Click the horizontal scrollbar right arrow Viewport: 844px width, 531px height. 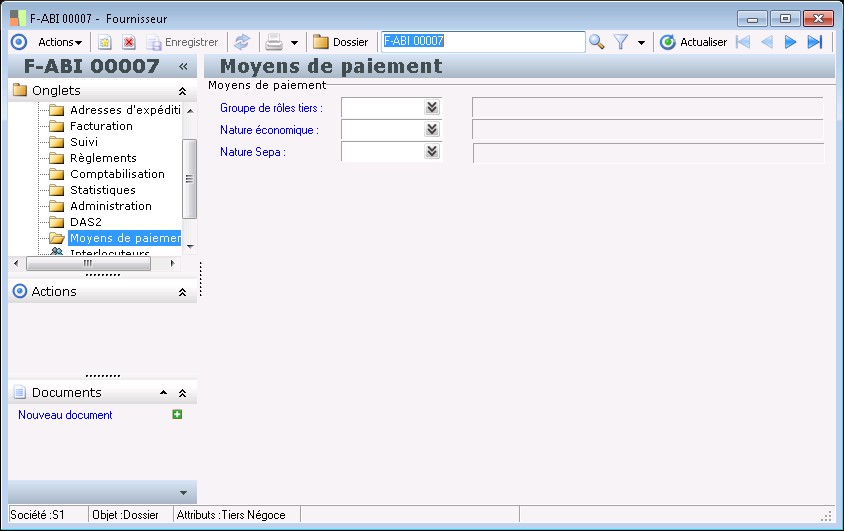tap(172, 264)
